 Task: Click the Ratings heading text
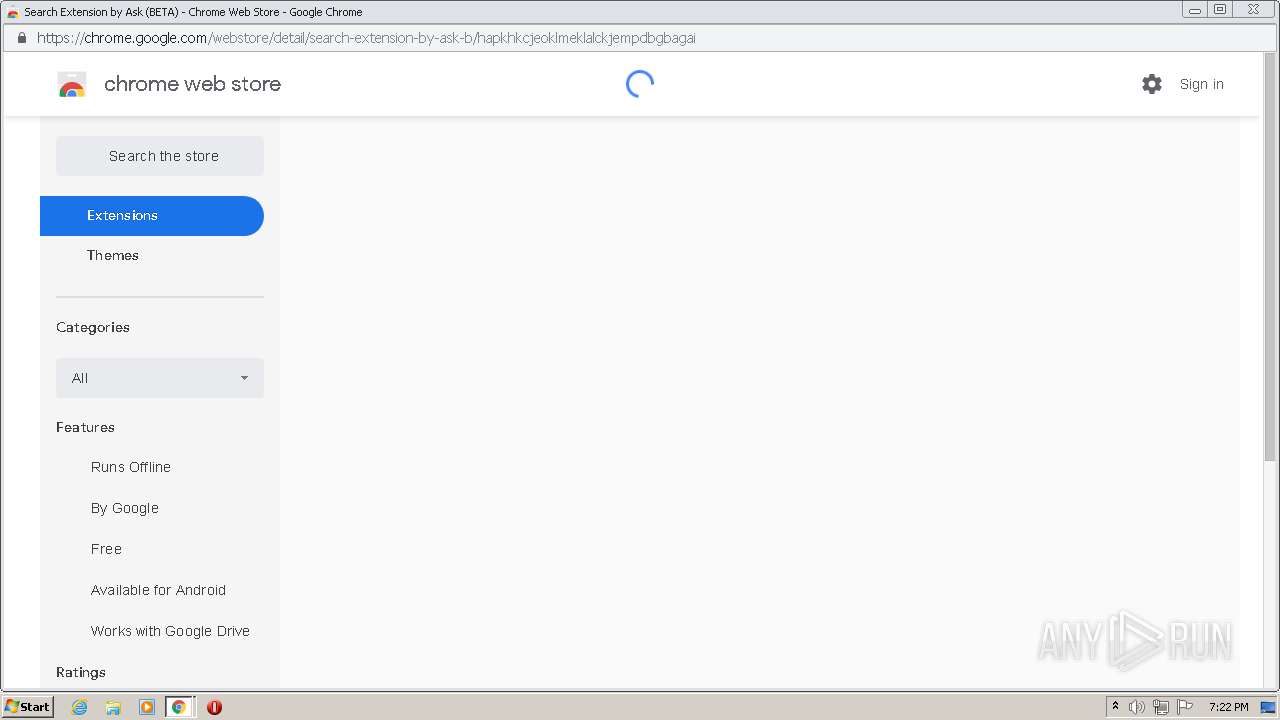point(81,672)
